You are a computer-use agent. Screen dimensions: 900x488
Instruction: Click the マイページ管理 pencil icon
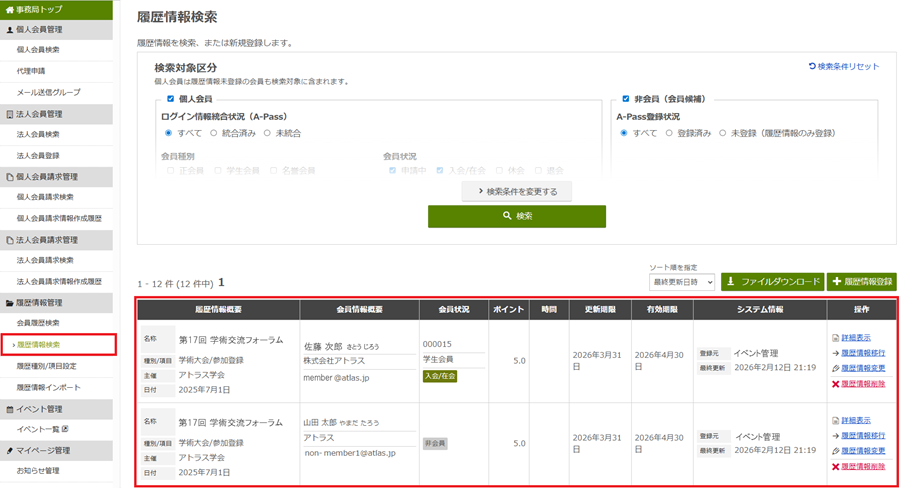click(9, 451)
